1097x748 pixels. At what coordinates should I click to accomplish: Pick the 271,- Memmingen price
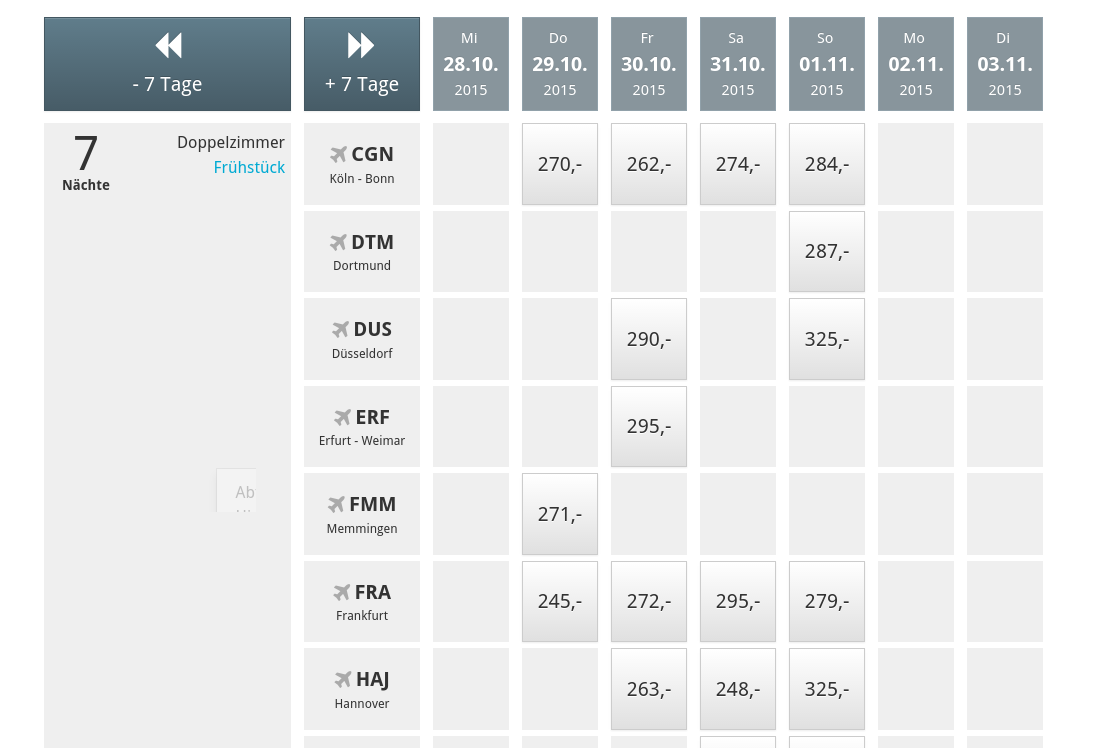pos(560,514)
